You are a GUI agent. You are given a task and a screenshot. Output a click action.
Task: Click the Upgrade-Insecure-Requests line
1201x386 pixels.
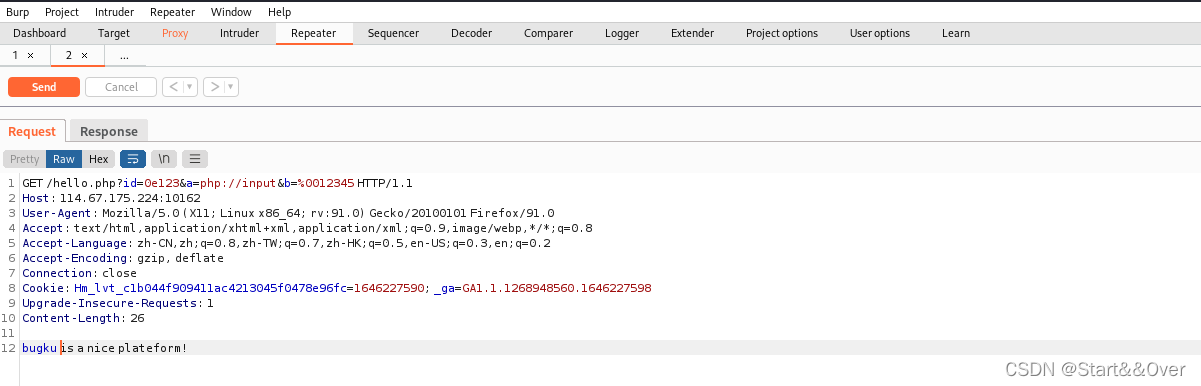(x=118, y=303)
